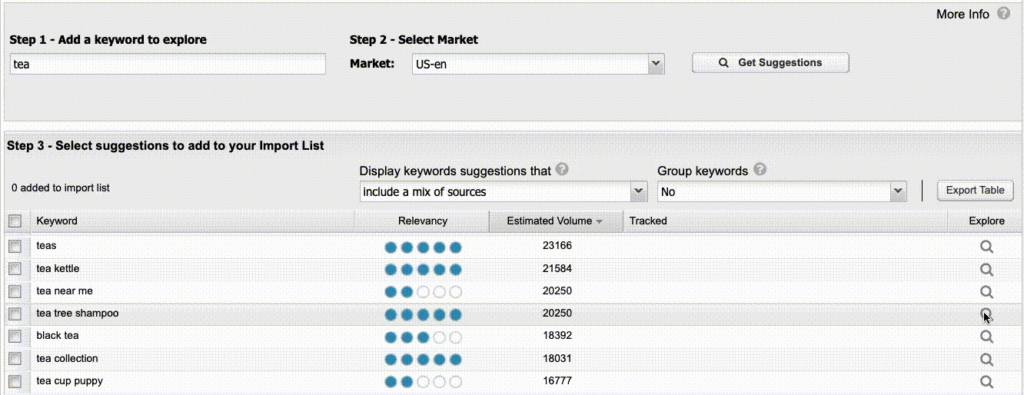The width and height of the screenshot is (1024, 395).
Task: Open the More Info help icon
Action: pyautogui.click(x=1003, y=14)
